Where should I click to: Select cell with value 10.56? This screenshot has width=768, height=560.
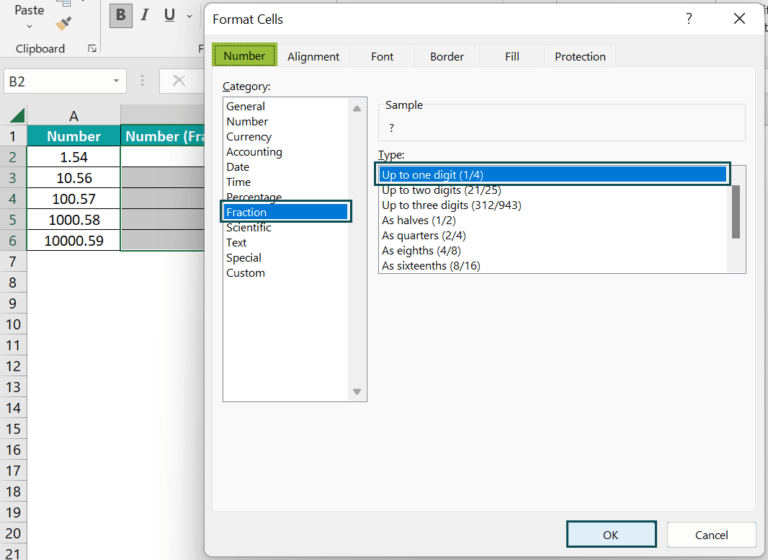(x=73, y=178)
